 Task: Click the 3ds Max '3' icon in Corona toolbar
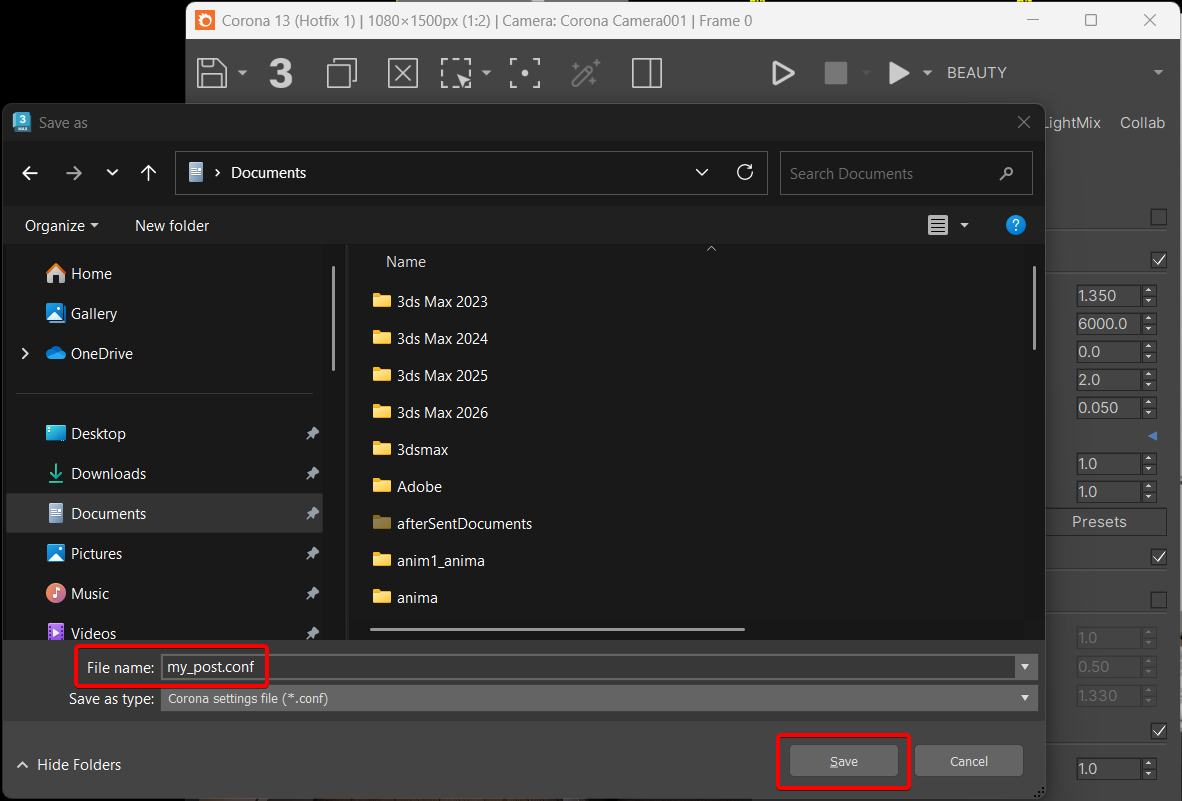tap(280, 73)
